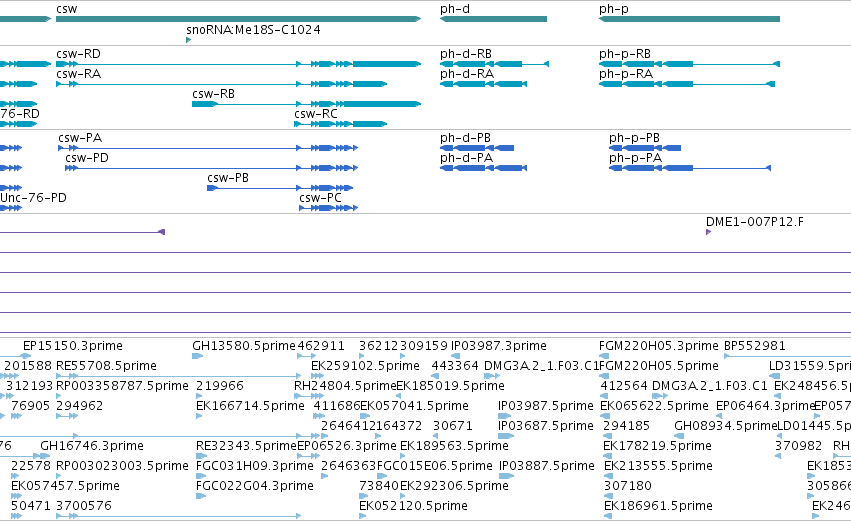
Task: Click the ph-d-RA transcript label
Action: tap(467, 74)
